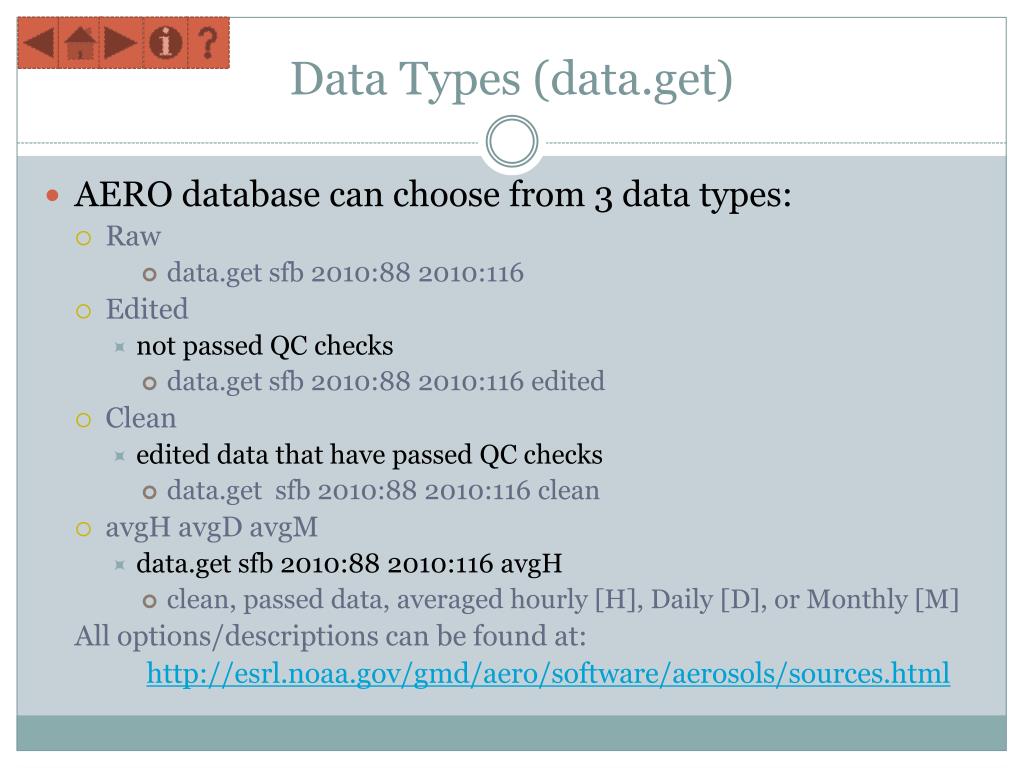Select the avgH avgD avgM bullet
Screen dimensions: 1024x768
click(x=212, y=527)
